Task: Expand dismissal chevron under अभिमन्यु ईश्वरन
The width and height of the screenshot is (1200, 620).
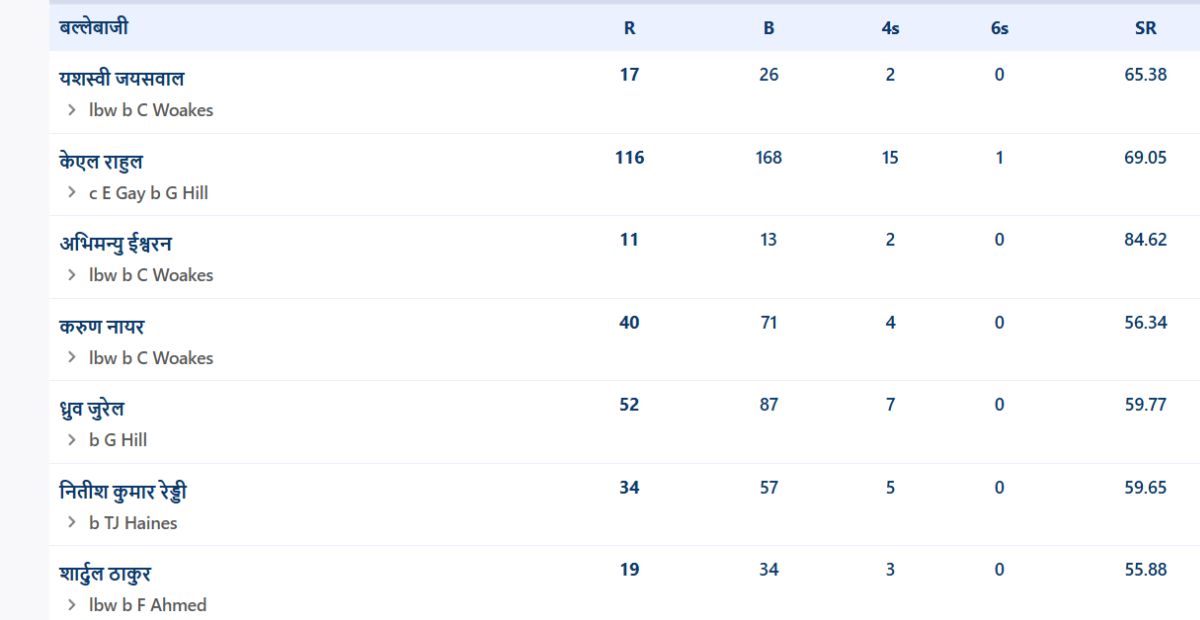Action: [x=72, y=275]
